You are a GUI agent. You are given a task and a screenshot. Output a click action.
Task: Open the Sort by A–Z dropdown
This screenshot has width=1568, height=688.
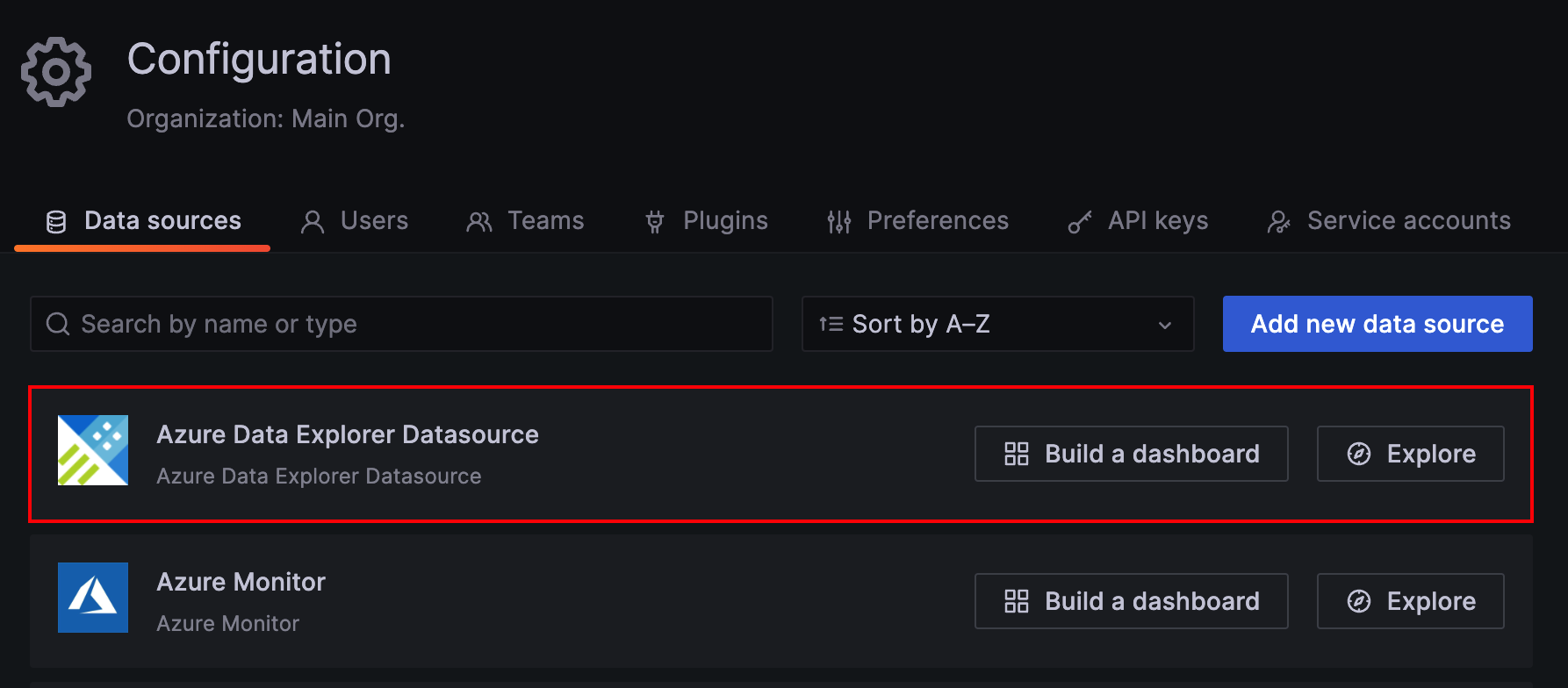(996, 325)
